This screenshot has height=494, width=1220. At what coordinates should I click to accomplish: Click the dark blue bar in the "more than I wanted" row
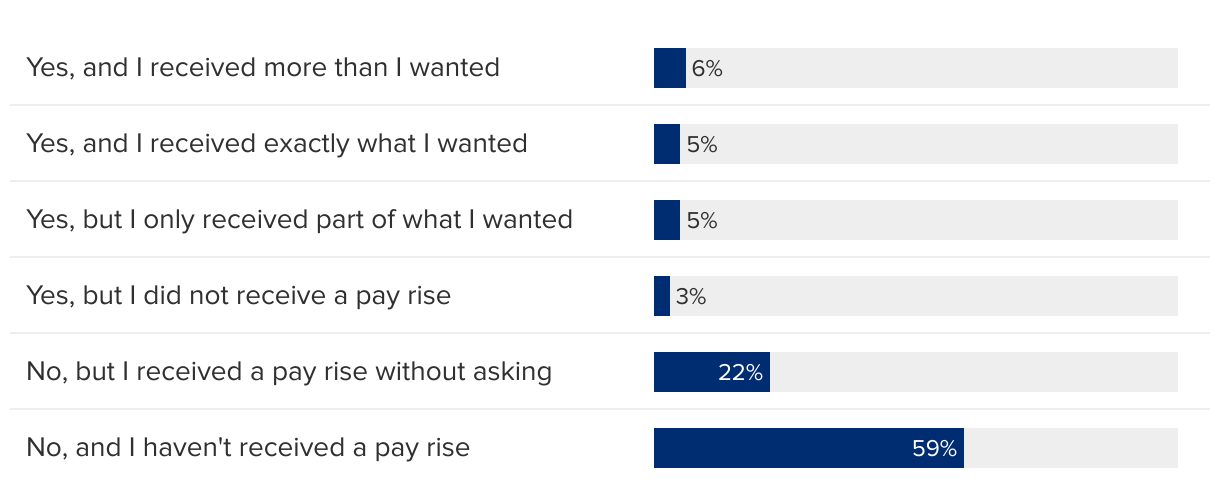pyautogui.click(x=669, y=68)
